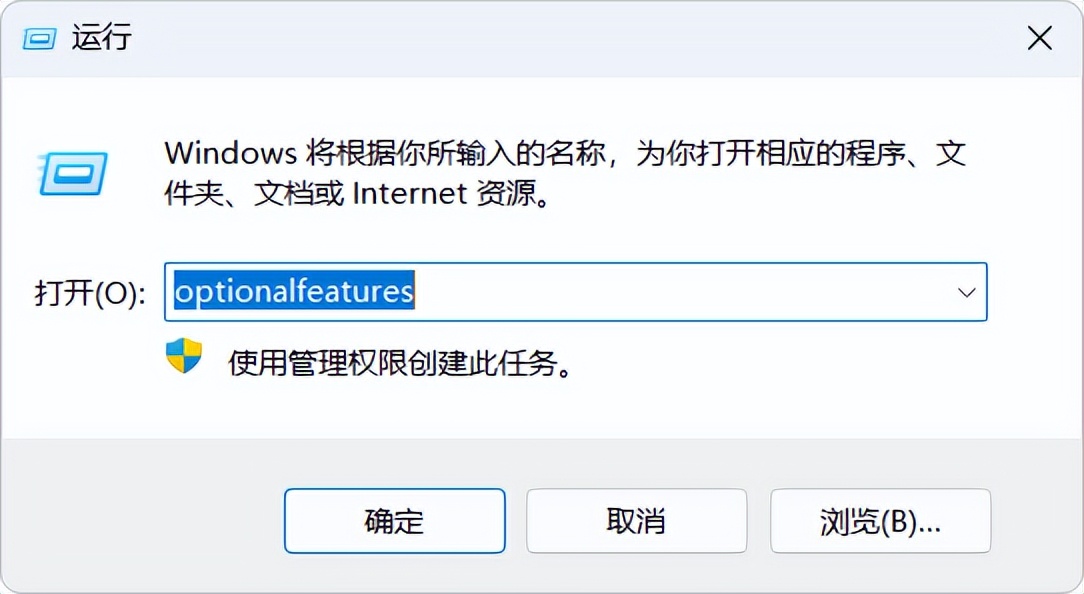Click the 使用管理权限创建此任务 text
Screen dimensions: 1084x594
click(x=401, y=362)
